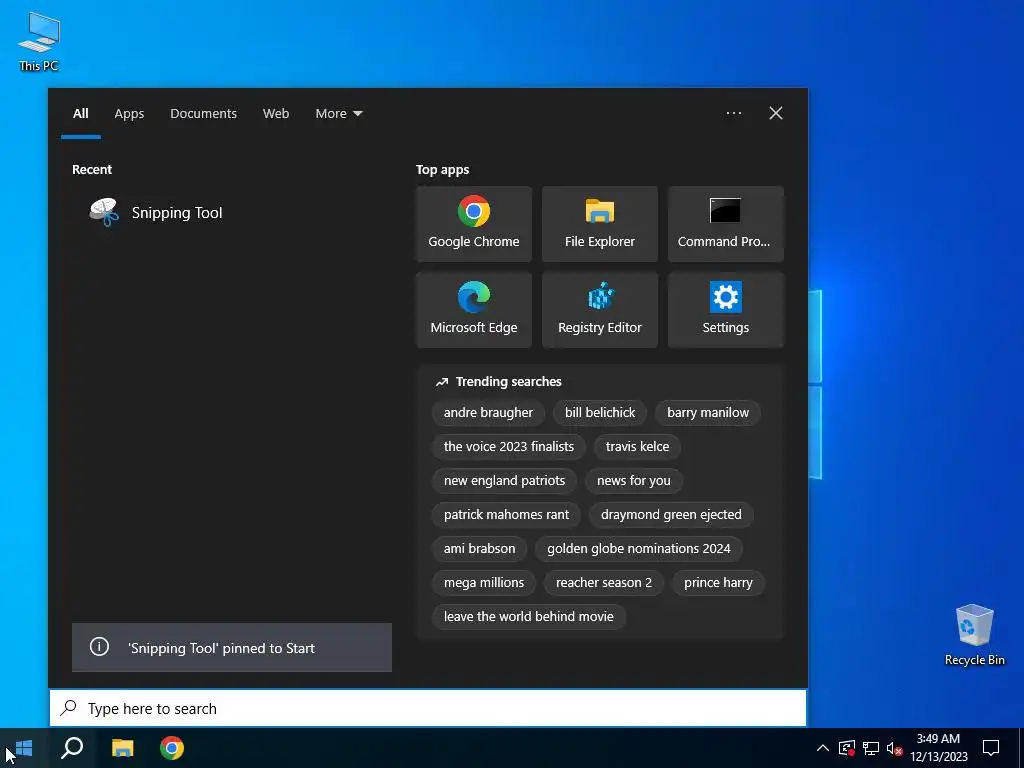
Task: Click 'golden globe nominations 2024' chip
Action: [x=639, y=549]
